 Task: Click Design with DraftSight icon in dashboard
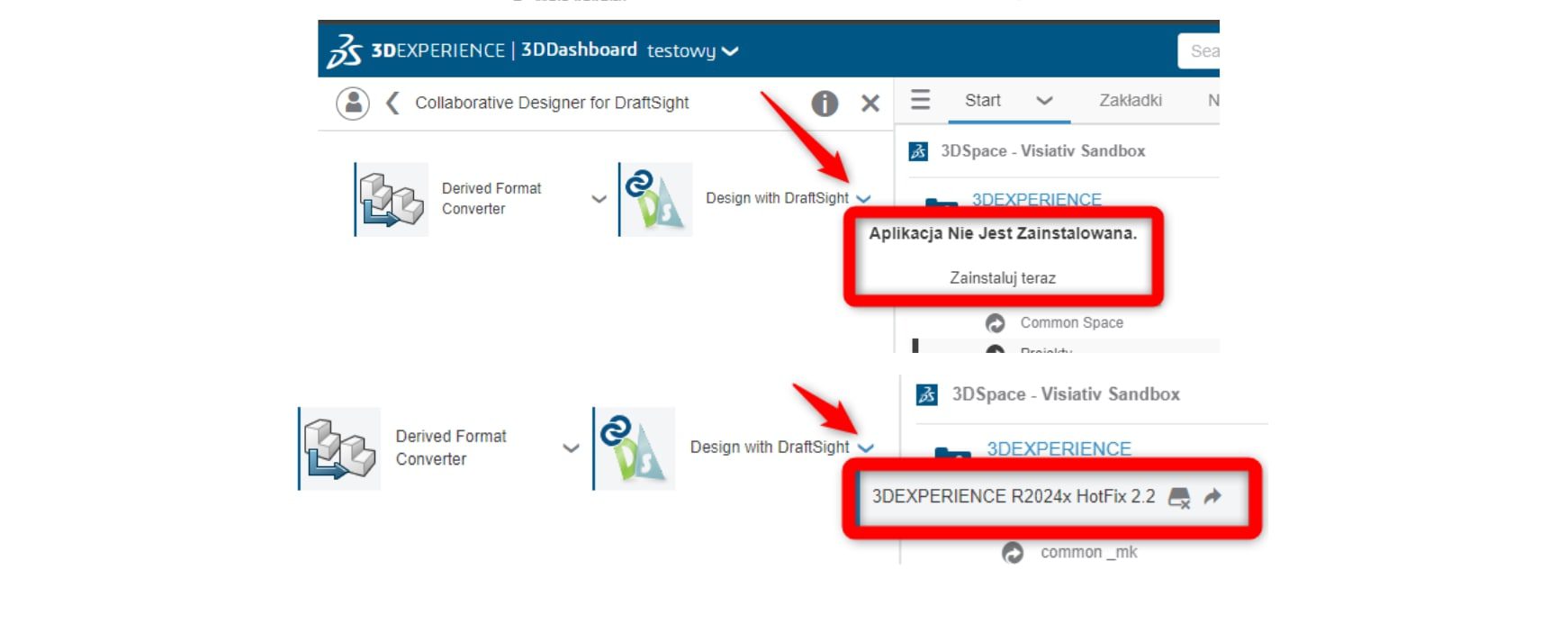pos(656,199)
